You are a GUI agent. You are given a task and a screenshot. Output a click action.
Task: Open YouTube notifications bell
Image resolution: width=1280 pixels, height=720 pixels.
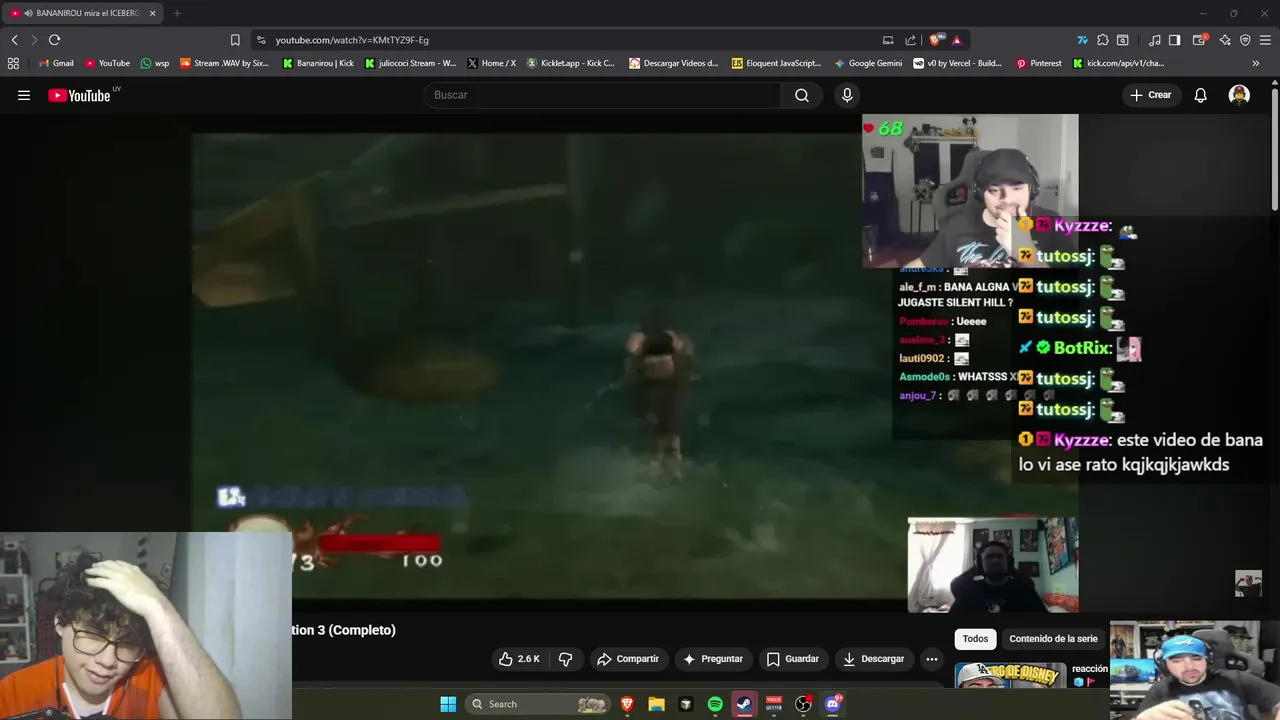(1201, 95)
